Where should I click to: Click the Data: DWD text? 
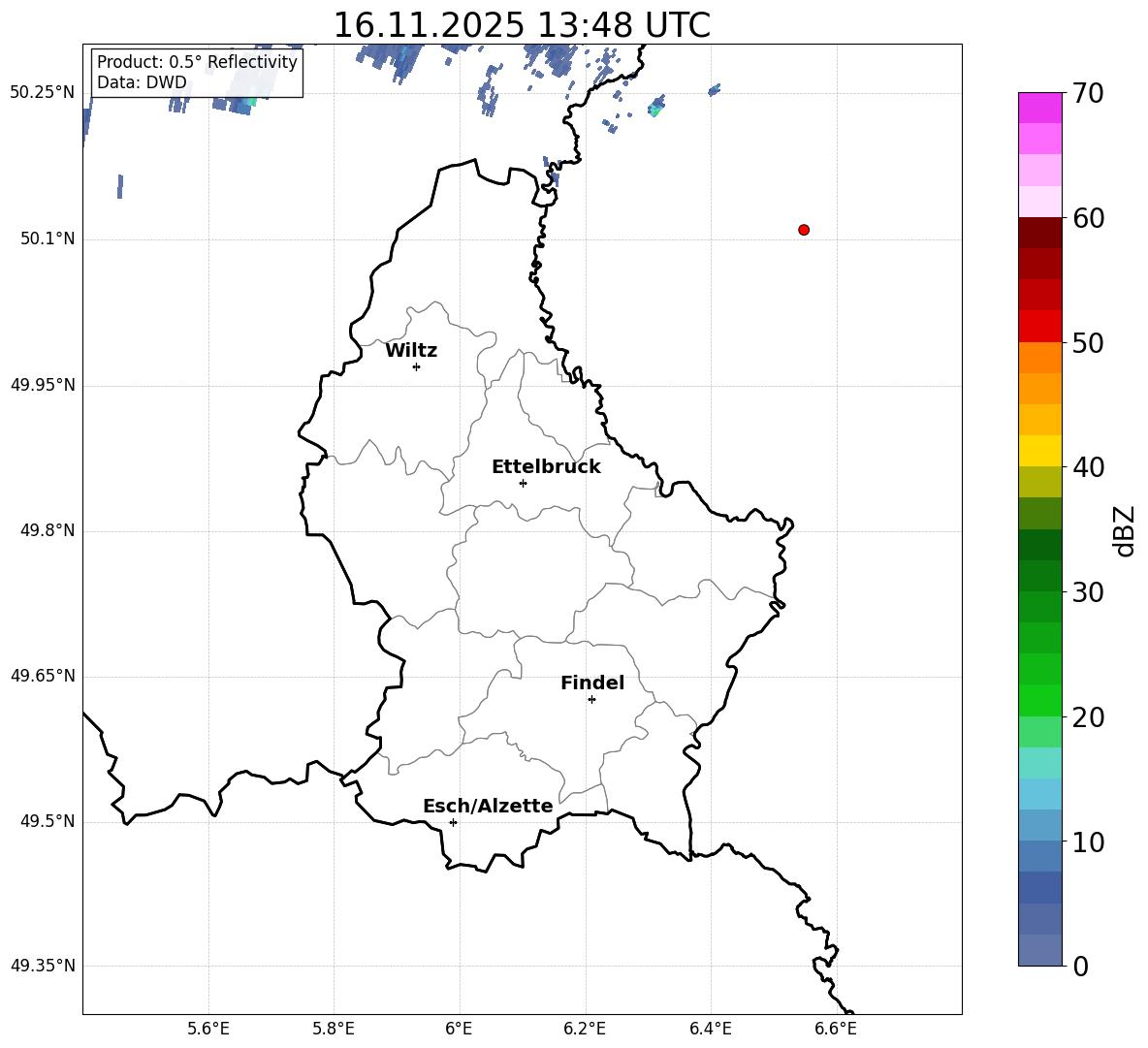click(x=142, y=82)
